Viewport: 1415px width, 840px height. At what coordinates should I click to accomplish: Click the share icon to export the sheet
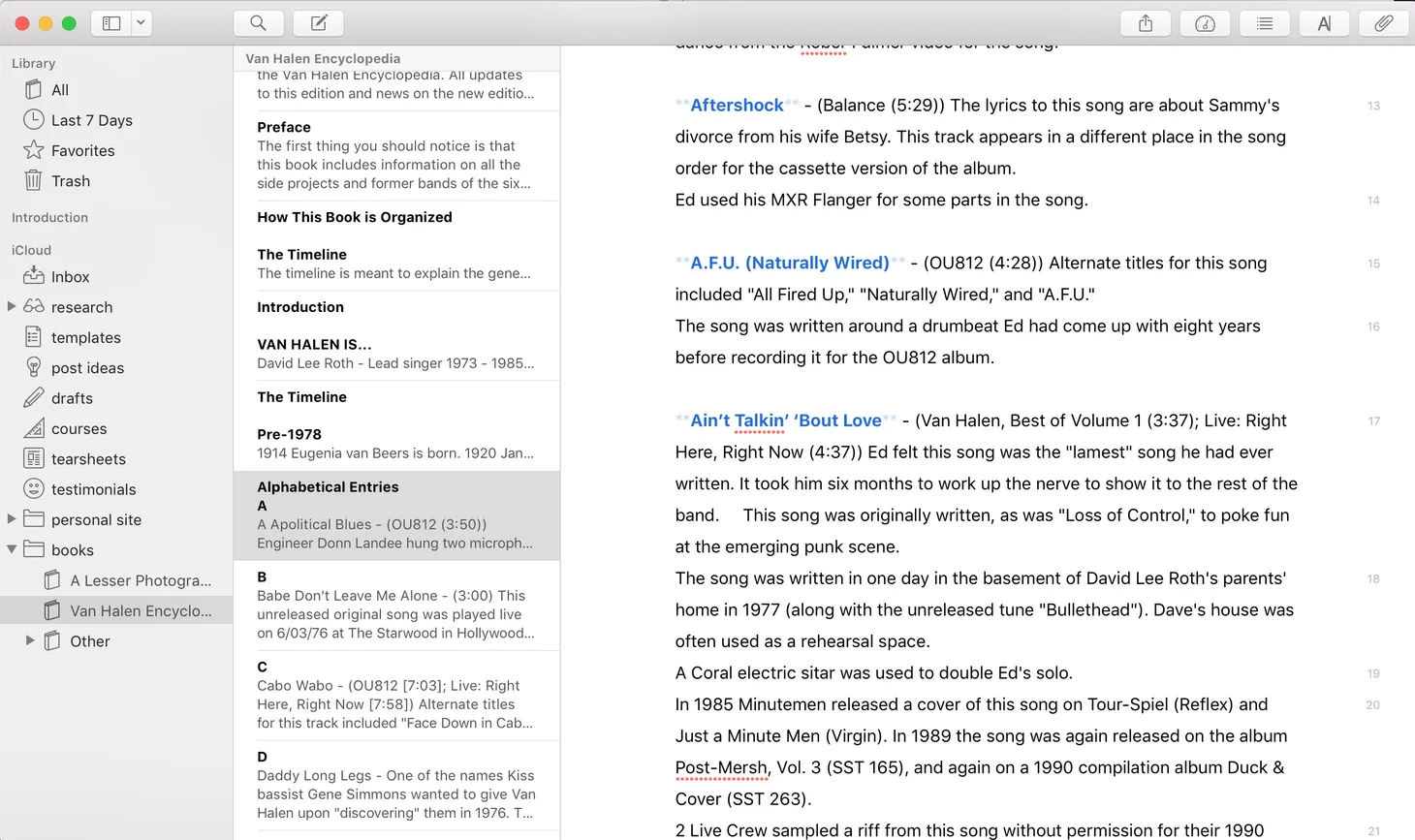[1145, 22]
